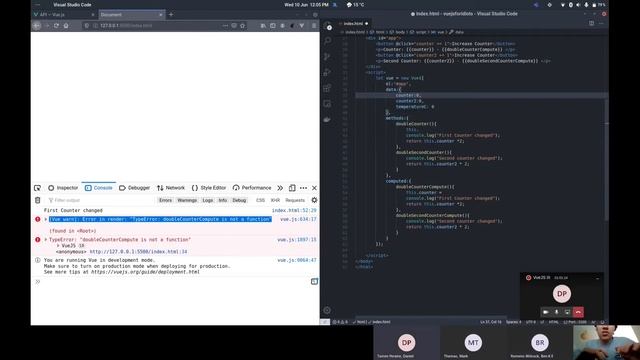Toggle the console multi-line editor mode icon

point(314,281)
